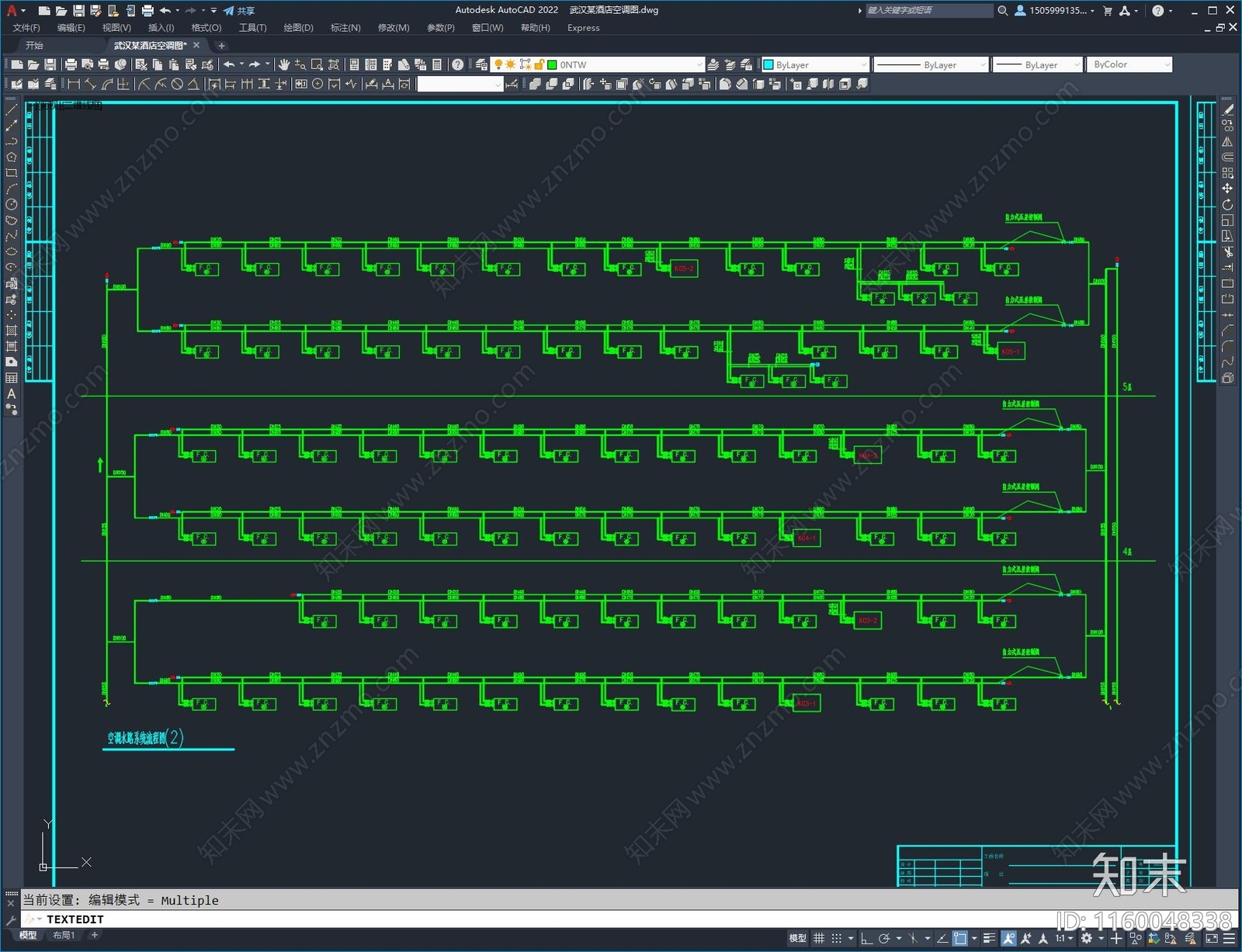Click the keyword search input field
This screenshot has width=1242, height=952.
pos(929,10)
